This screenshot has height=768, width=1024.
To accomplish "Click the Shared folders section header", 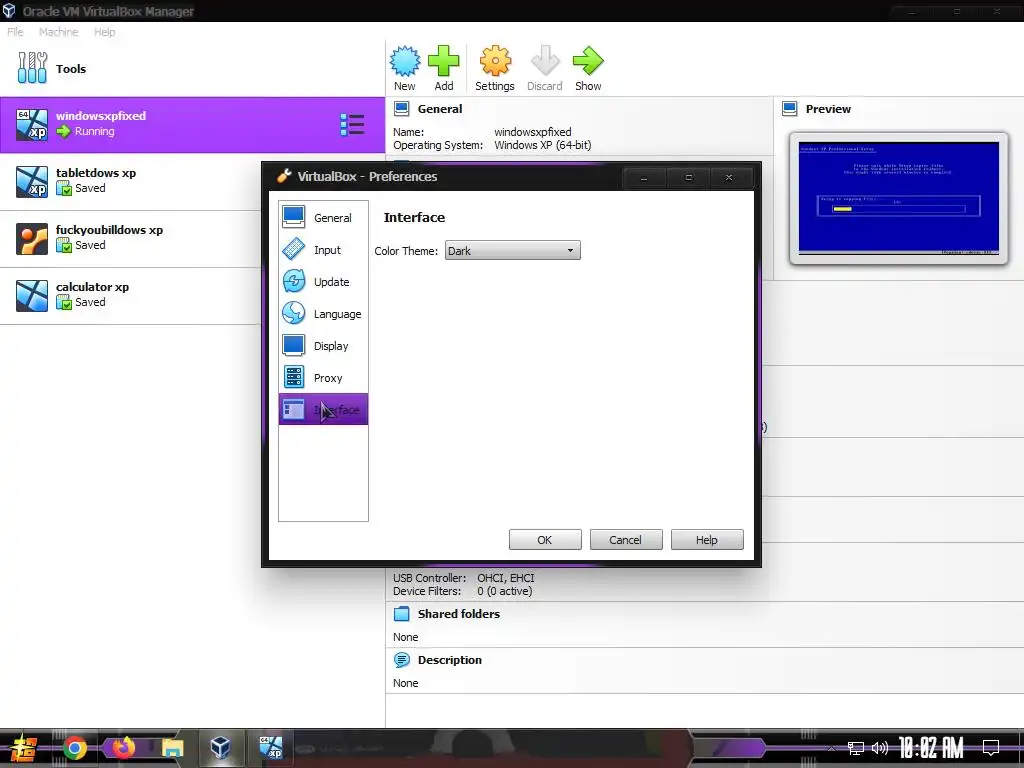I will tap(458, 614).
